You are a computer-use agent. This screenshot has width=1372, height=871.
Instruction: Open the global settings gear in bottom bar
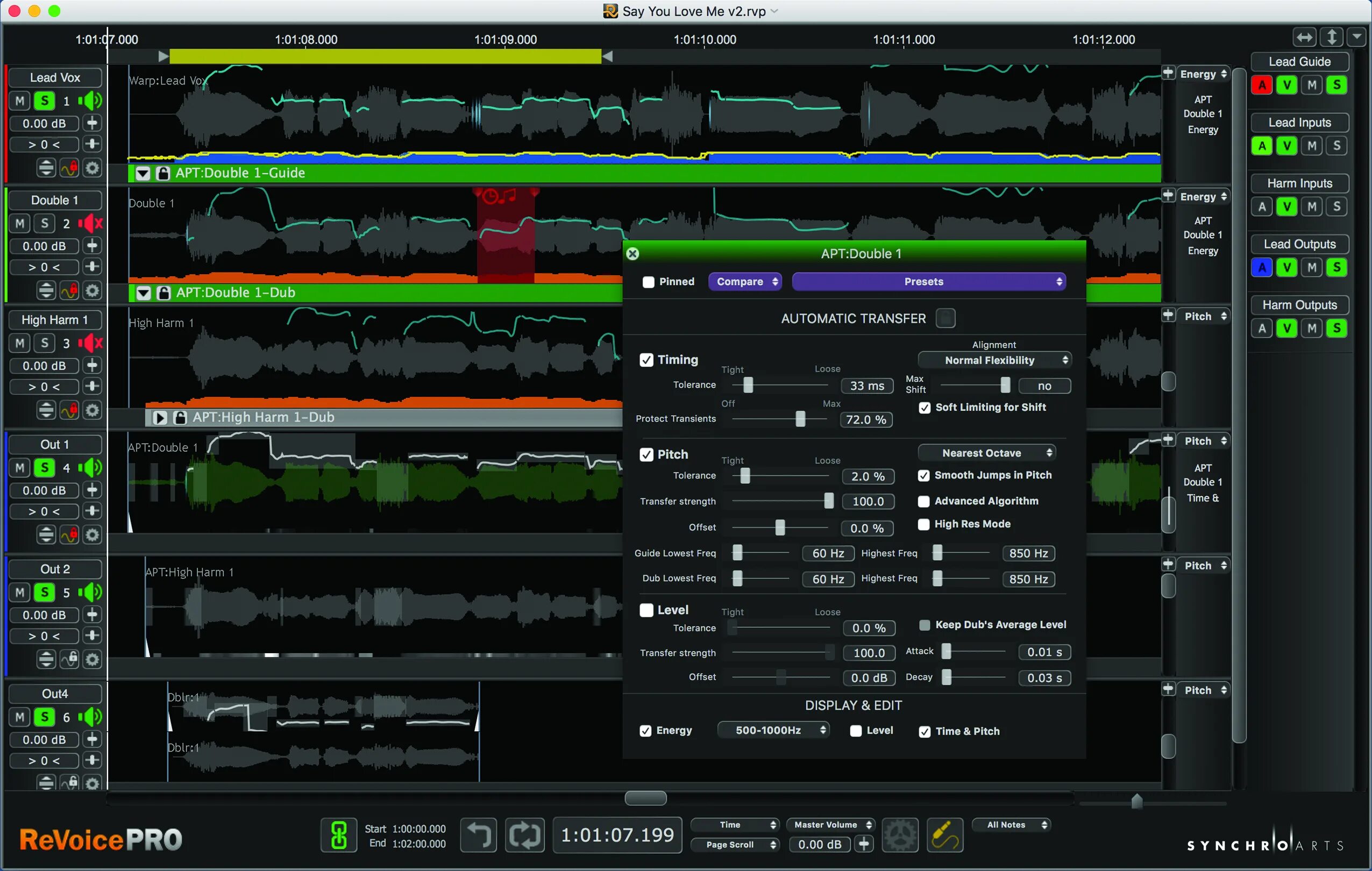click(900, 835)
